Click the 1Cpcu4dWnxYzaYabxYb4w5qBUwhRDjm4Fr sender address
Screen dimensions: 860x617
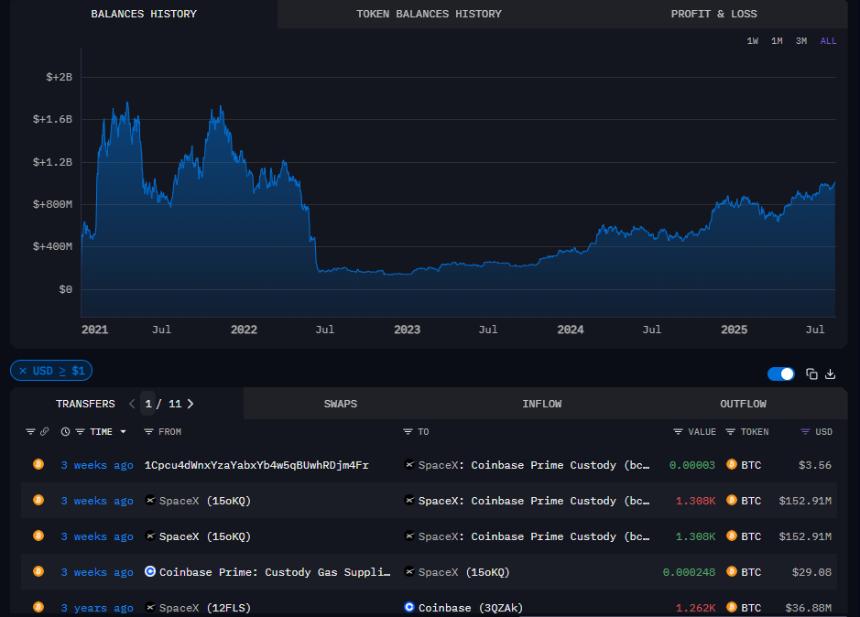[256, 465]
